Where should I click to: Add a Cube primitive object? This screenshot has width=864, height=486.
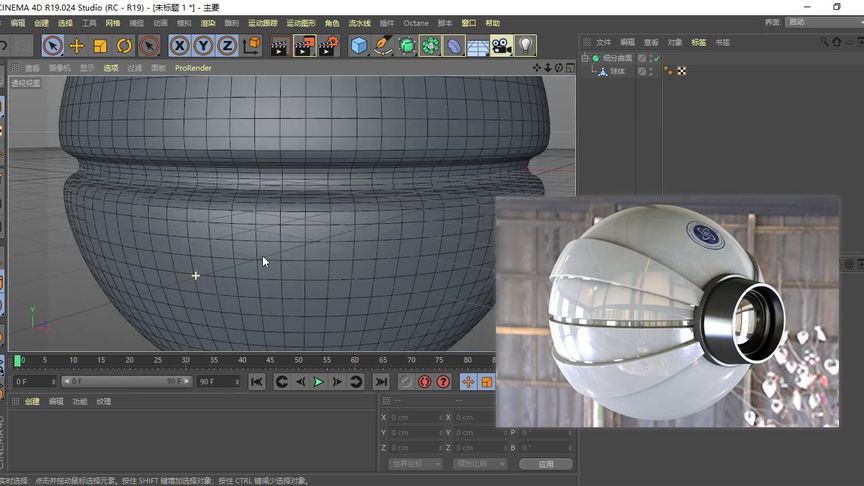coord(359,45)
